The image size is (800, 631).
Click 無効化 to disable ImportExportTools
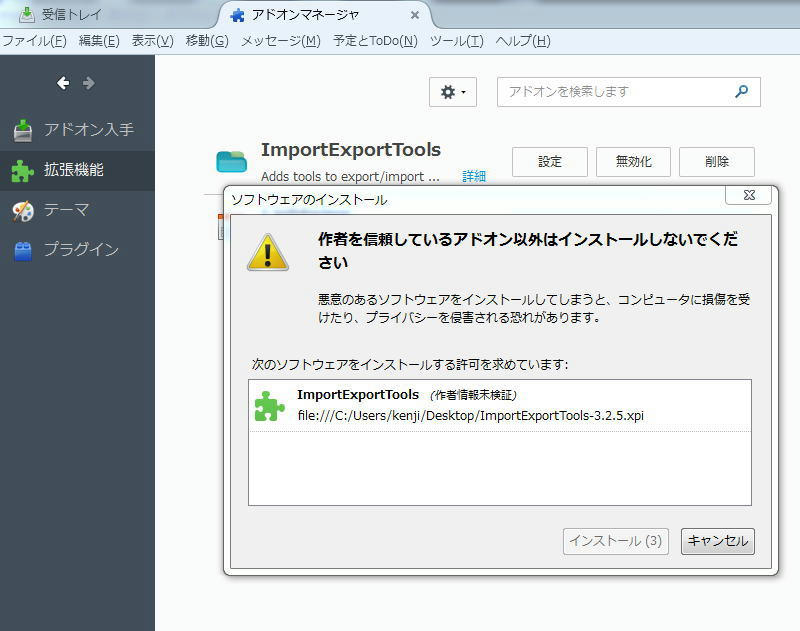tap(633, 162)
